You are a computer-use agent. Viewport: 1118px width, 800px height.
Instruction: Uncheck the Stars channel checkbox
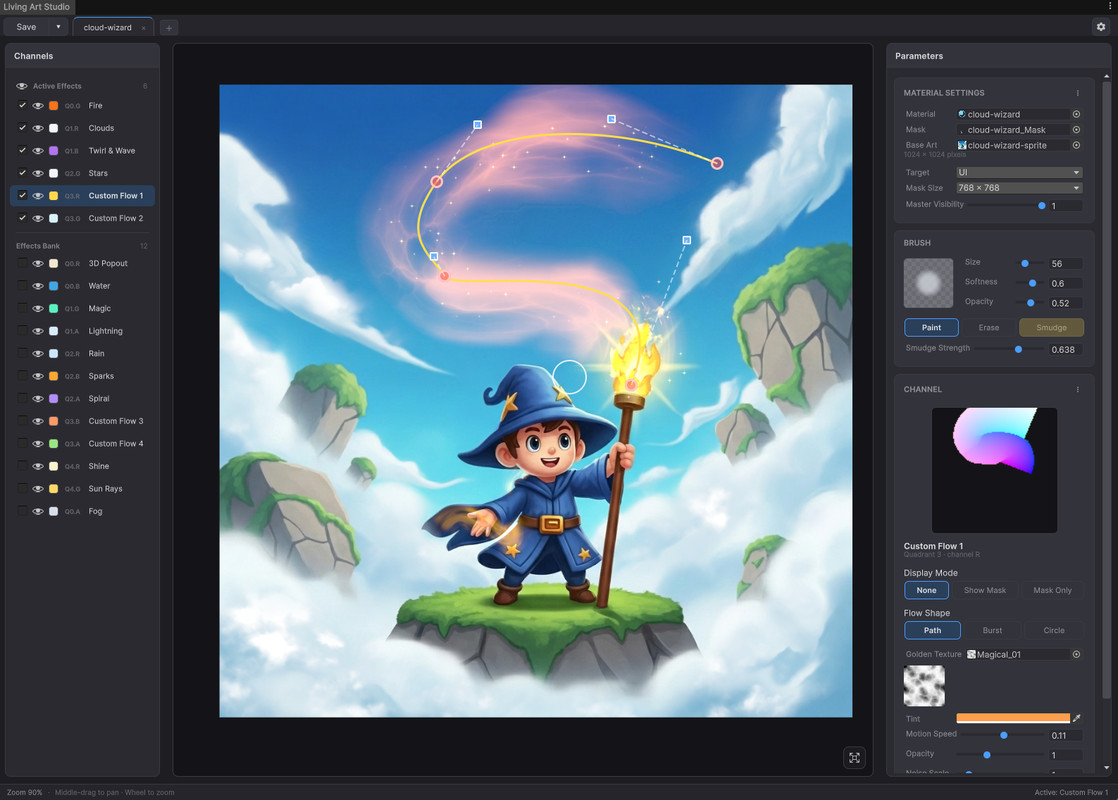click(22, 173)
